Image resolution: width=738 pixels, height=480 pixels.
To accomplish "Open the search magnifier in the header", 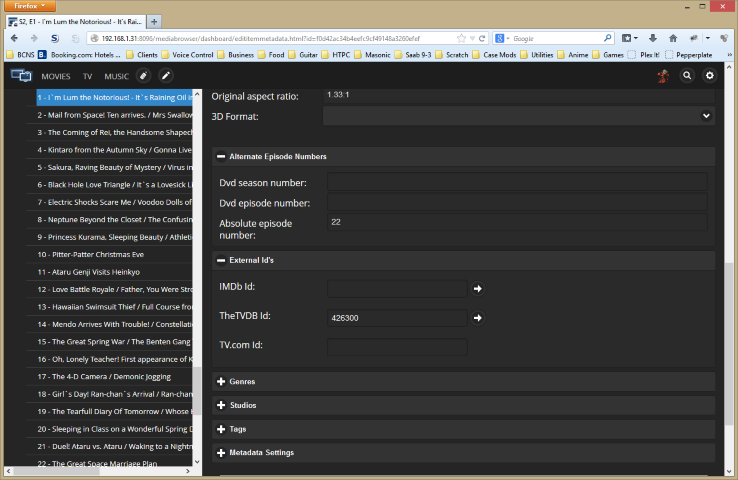I will coord(687,75).
